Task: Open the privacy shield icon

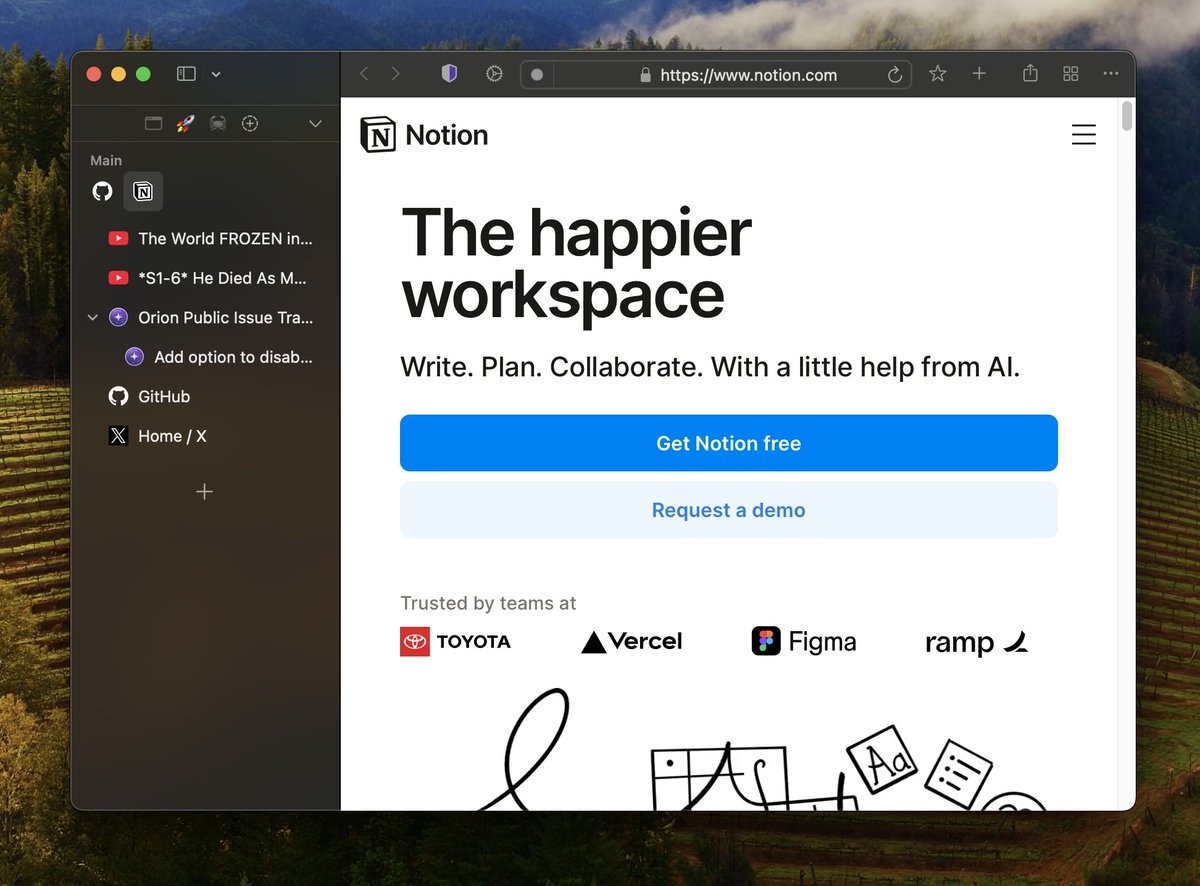Action: pyautogui.click(x=450, y=74)
